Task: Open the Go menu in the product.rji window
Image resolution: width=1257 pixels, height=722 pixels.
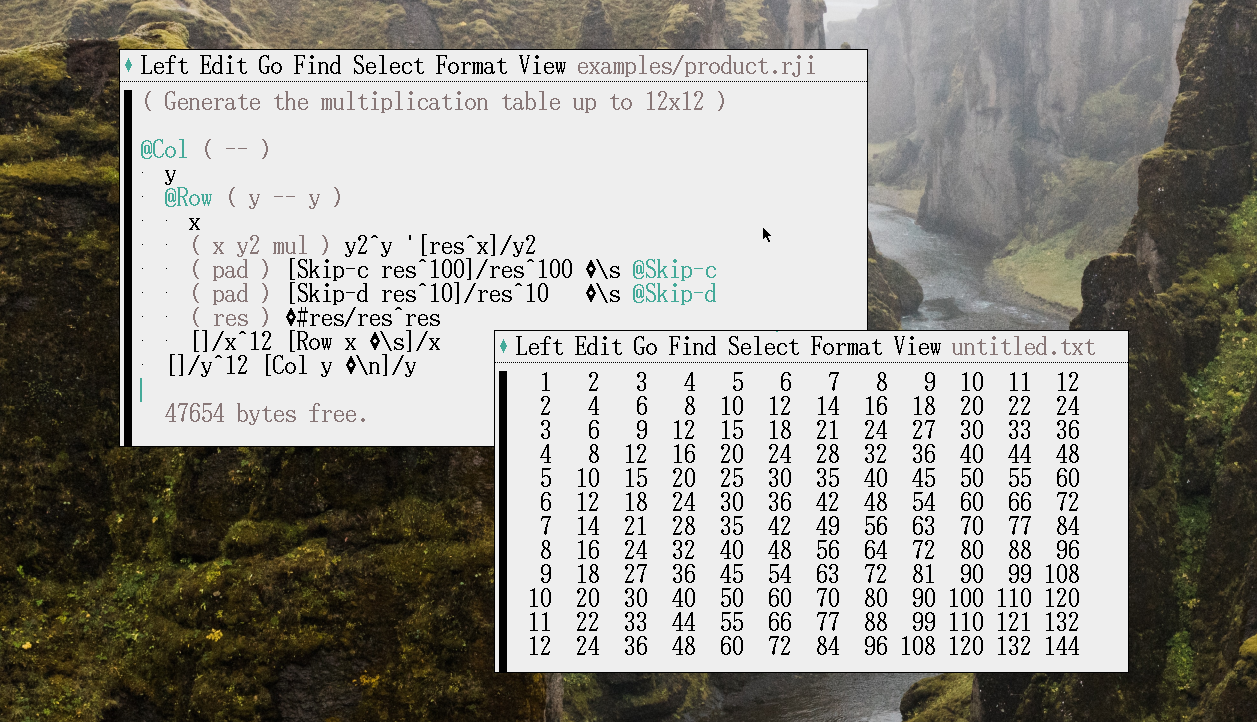Action: point(270,67)
